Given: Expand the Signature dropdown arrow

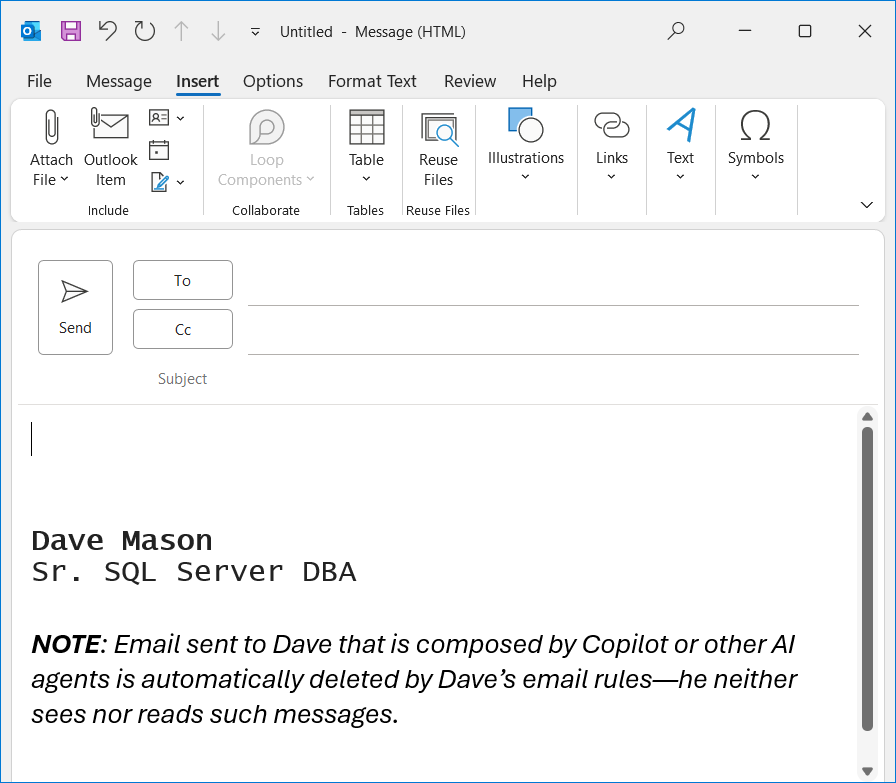Looking at the screenshot, I should (181, 182).
